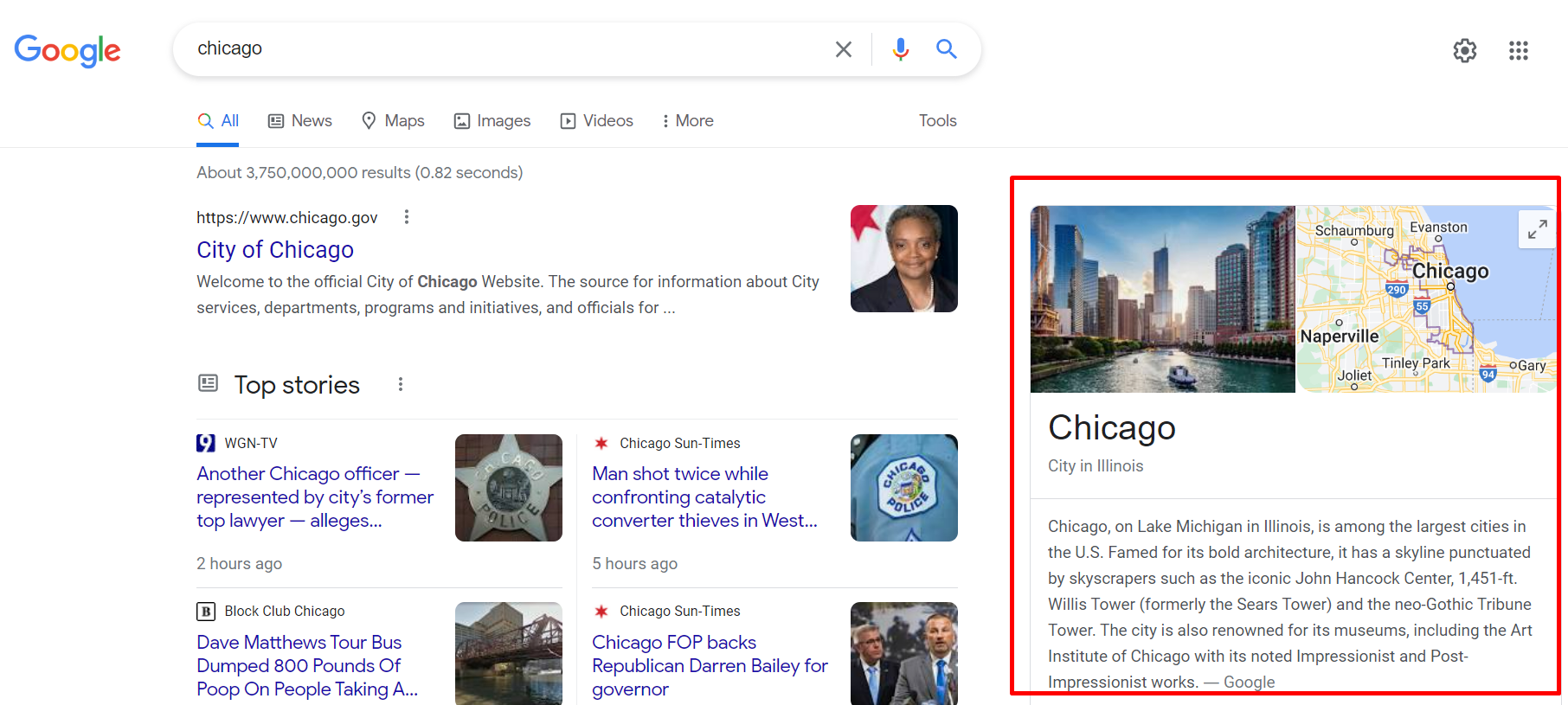Image resolution: width=1568 pixels, height=705 pixels.
Task: Open the three-dot menu beside chicago.gov URL
Action: (x=407, y=217)
